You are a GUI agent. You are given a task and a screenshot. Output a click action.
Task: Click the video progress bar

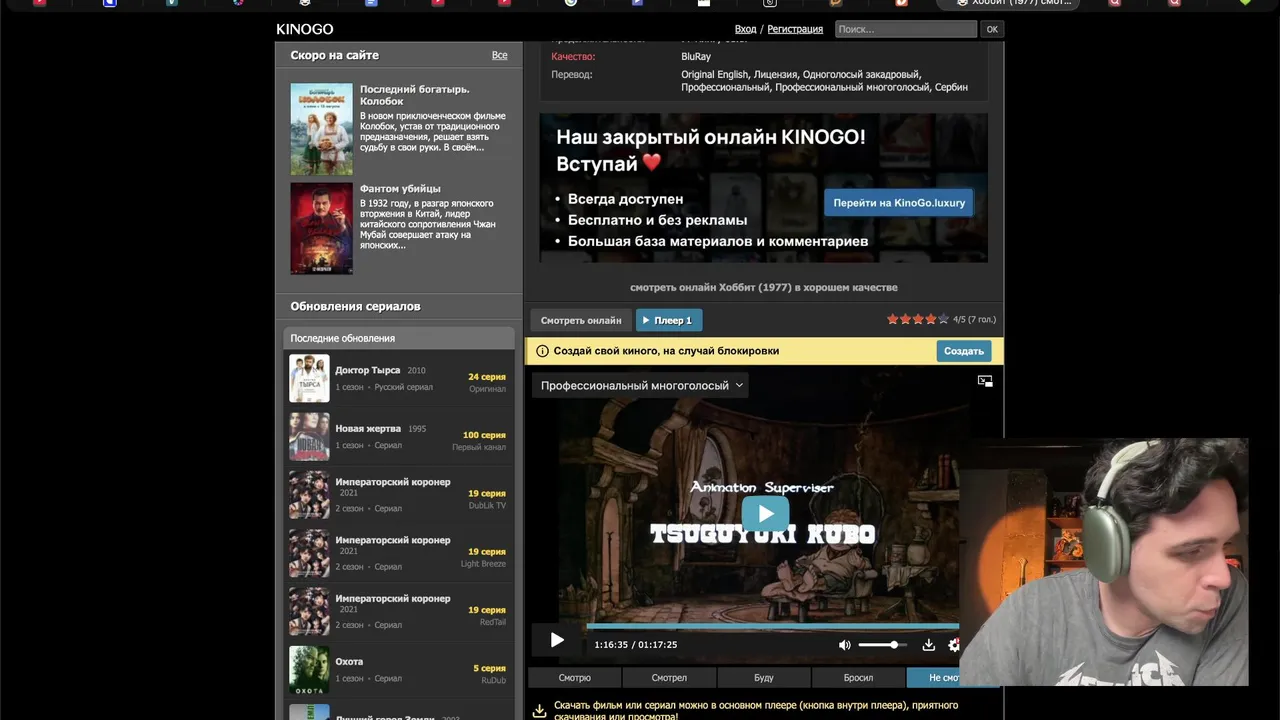pyautogui.click(x=772, y=626)
